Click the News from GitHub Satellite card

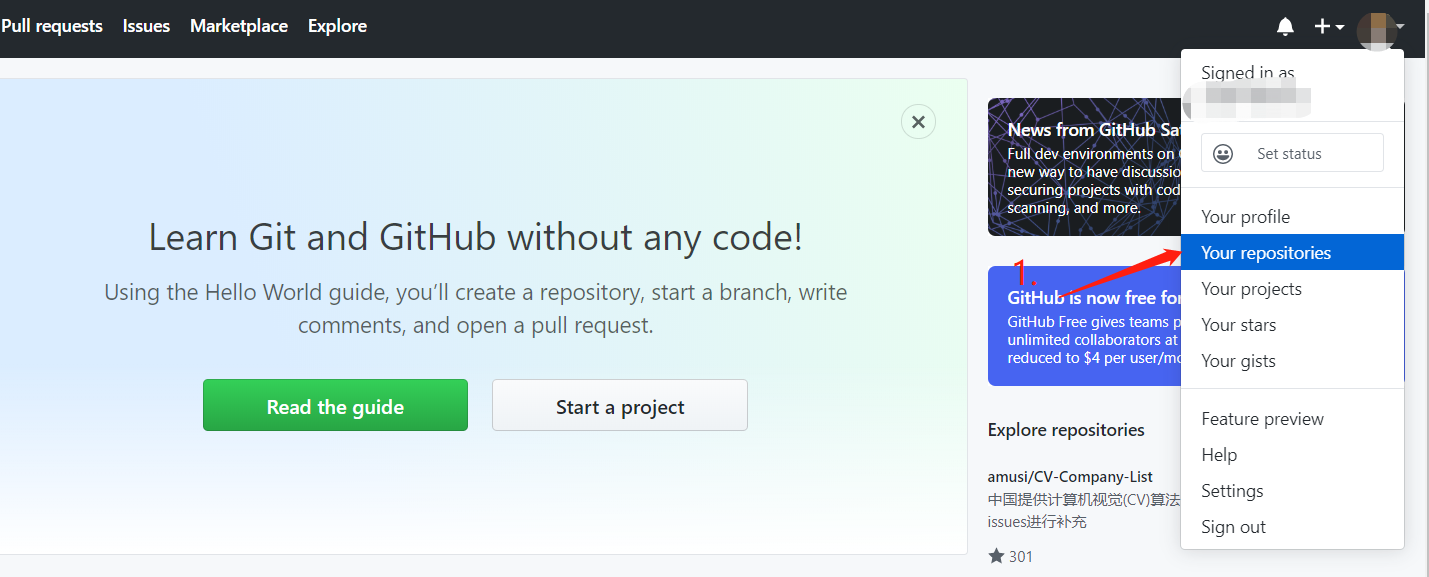tap(1084, 167)
